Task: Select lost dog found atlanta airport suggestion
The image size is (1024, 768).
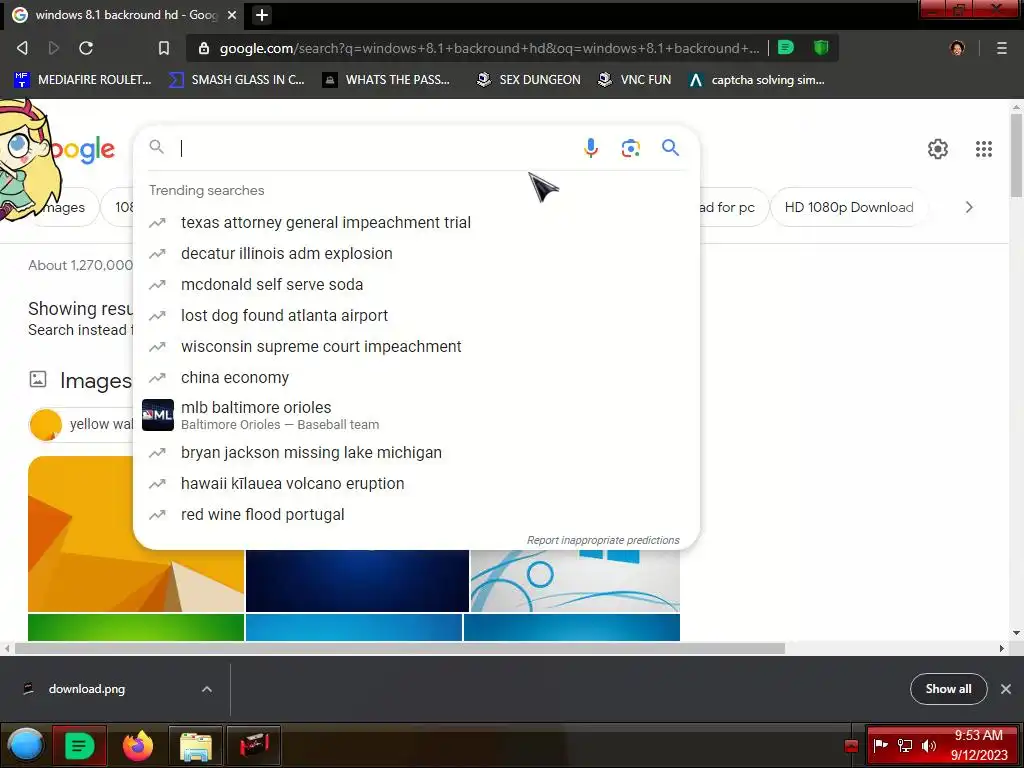Action: click(x=416, y=315)
